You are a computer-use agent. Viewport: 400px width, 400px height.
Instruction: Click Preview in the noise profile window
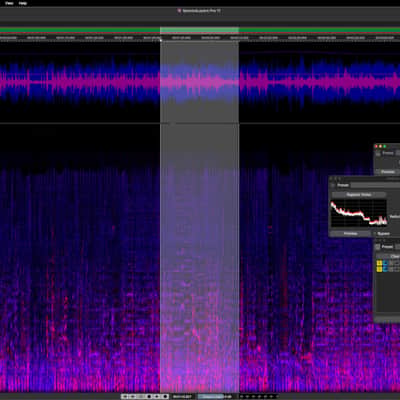pyautogui.click(x=350, y=234)
